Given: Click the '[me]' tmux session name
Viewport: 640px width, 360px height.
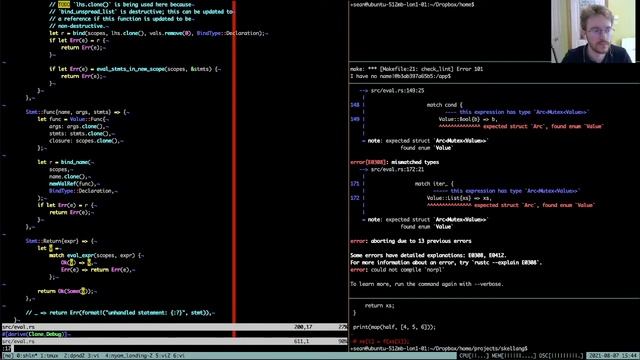Looking at the screenshot, I should click(8, 356).
